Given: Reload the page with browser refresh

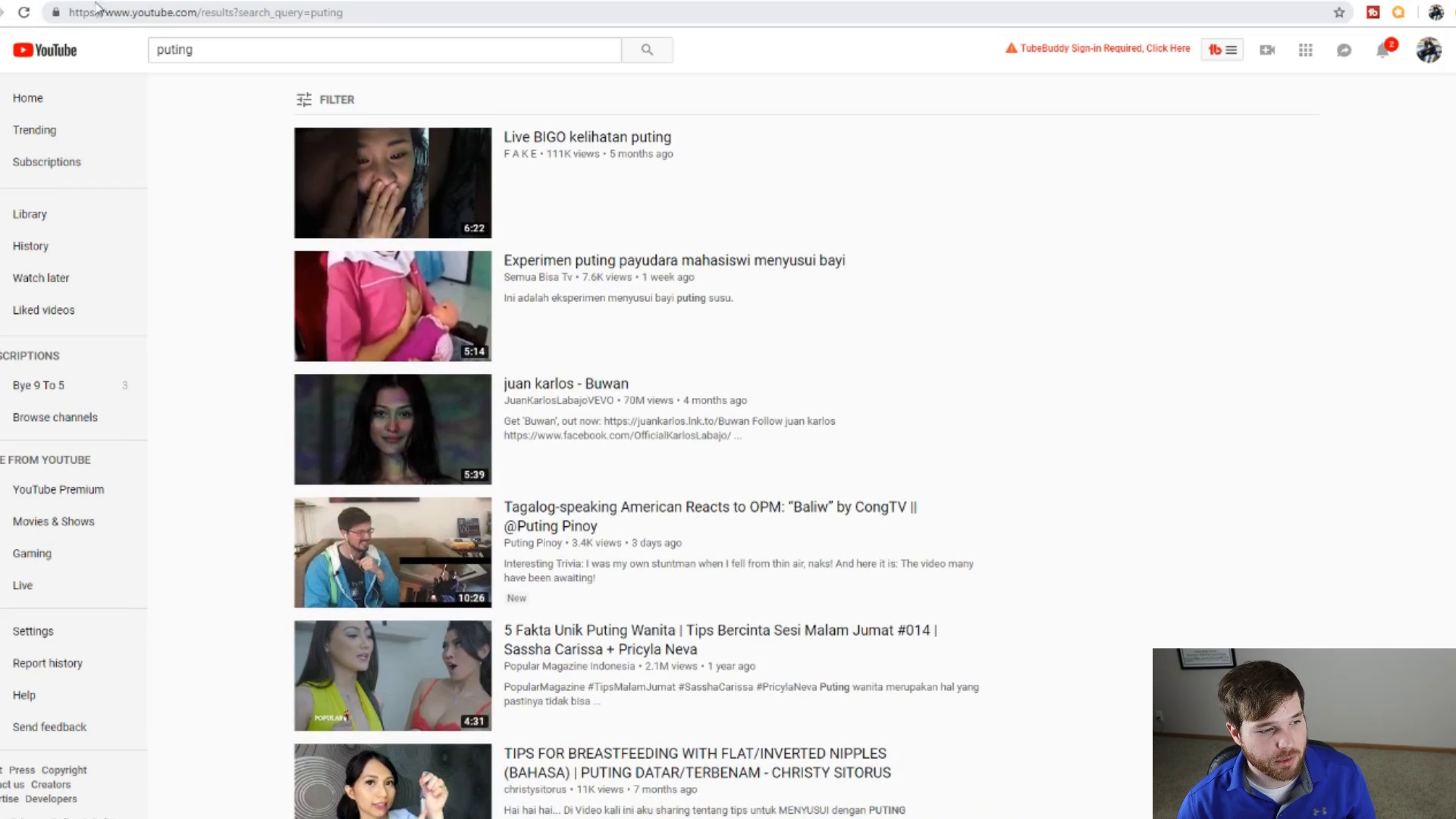Looking at the screenshot, I should pos(24,12).
